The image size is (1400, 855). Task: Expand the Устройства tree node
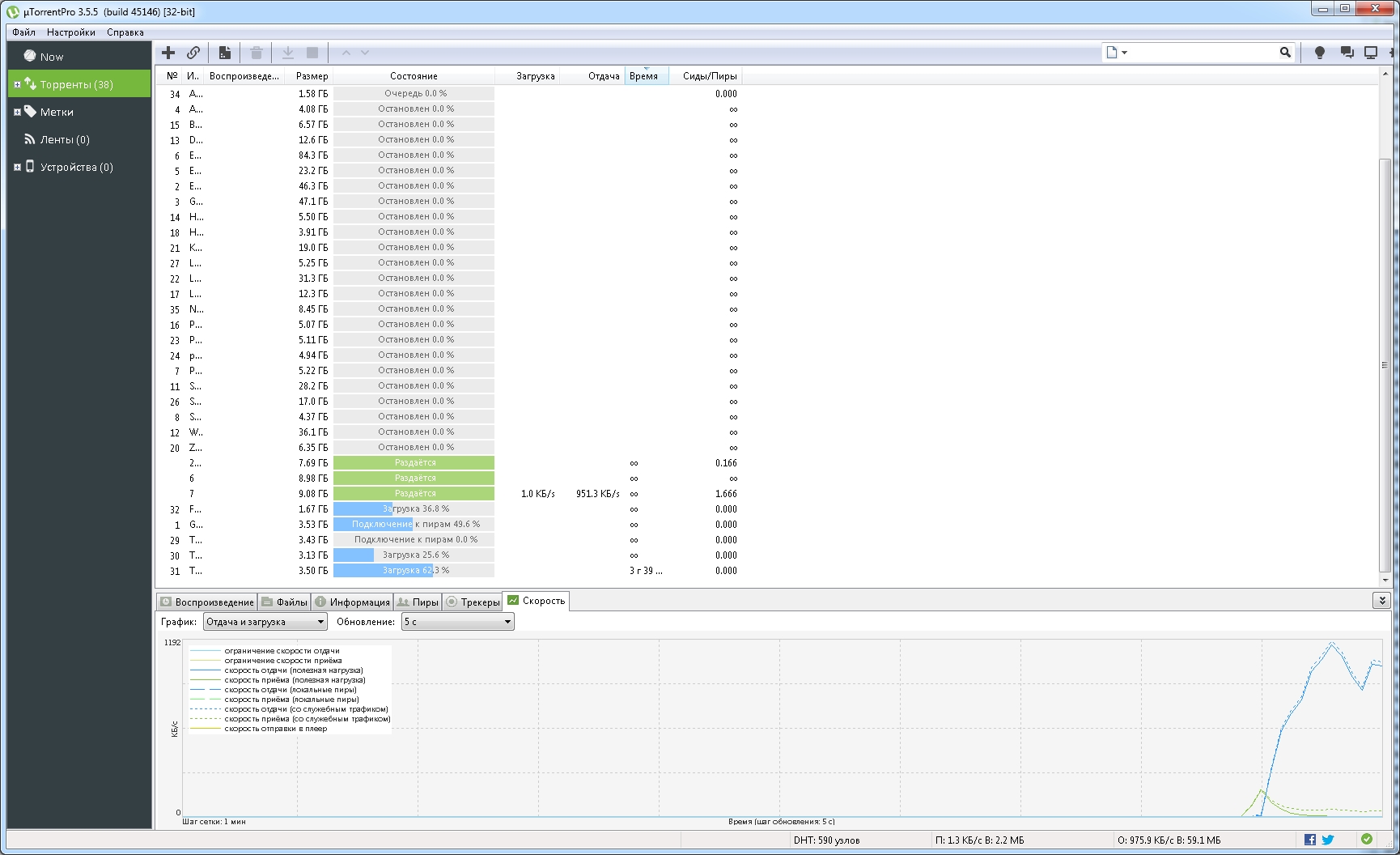coord(17,167)
